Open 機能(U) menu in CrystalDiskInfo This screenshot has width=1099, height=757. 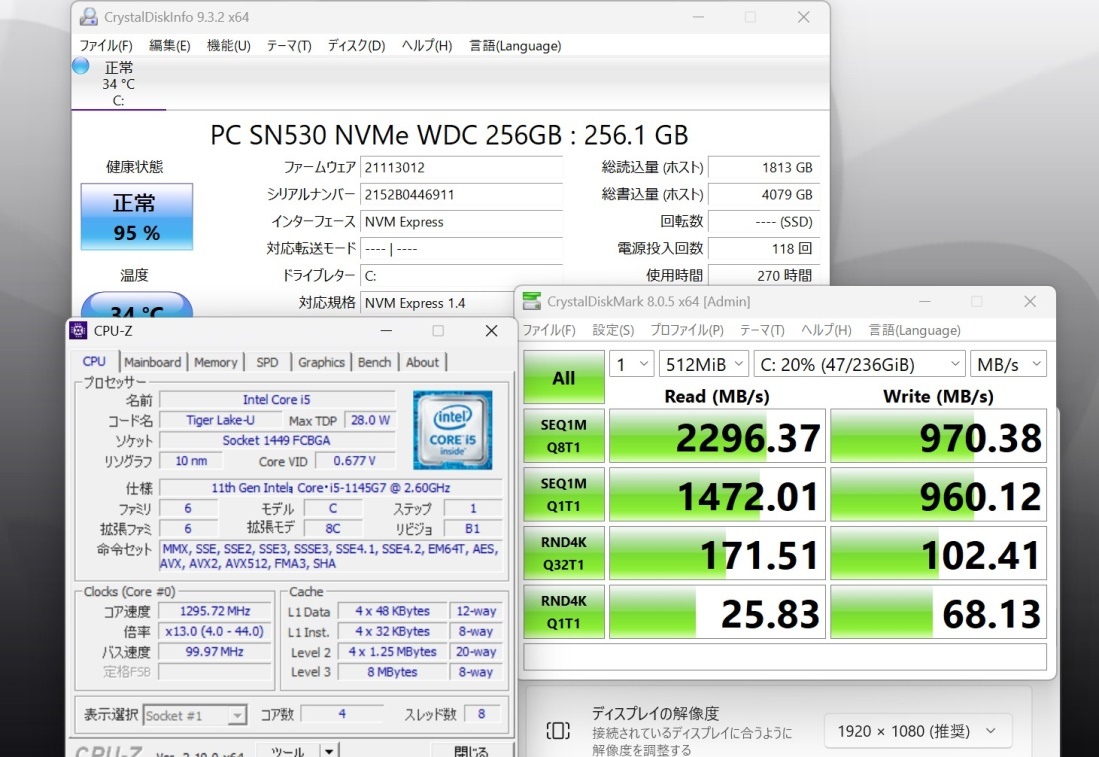click(x=228, y=46)
